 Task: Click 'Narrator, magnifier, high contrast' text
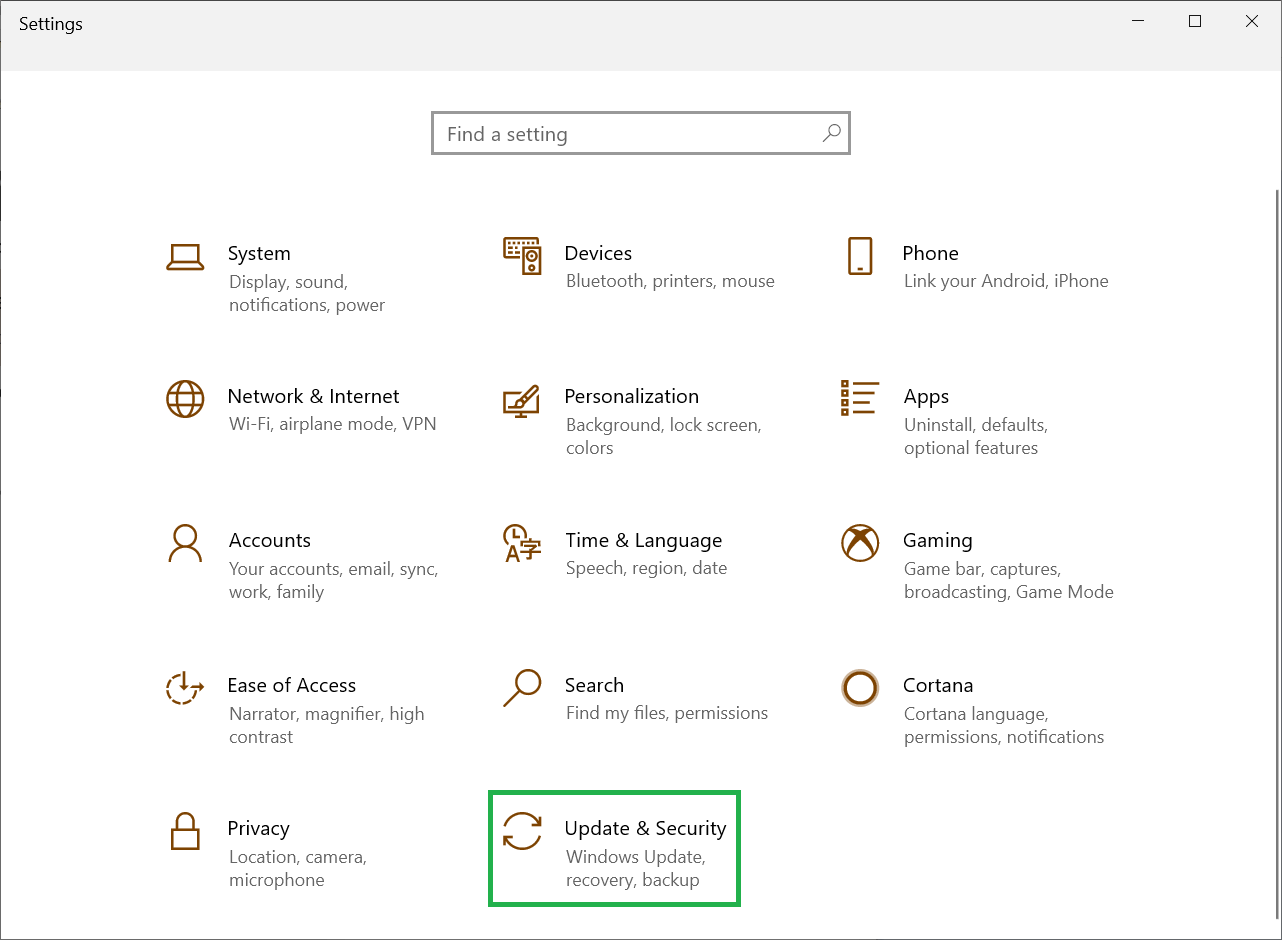[x=327, y=725]
